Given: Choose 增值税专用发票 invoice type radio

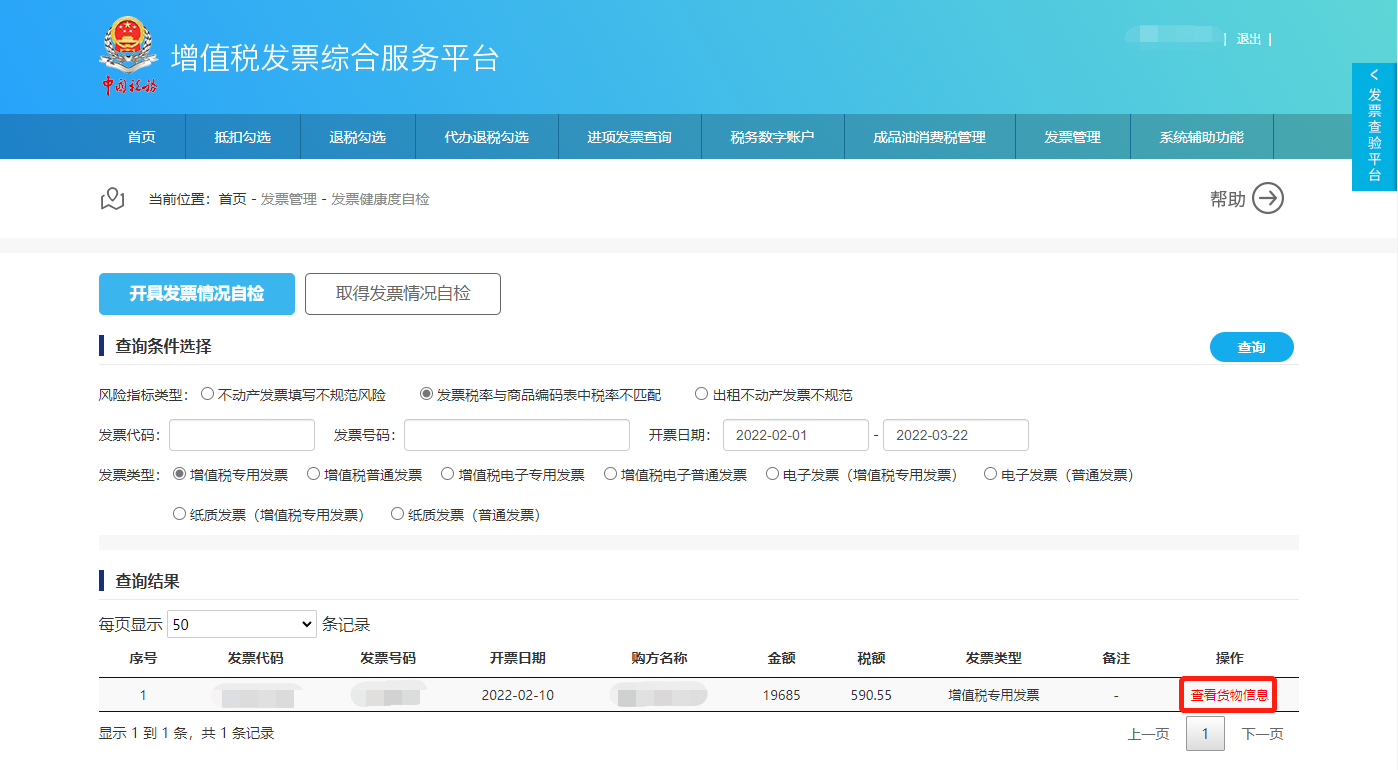Looking at the screenshot, I should click(180, 474).
